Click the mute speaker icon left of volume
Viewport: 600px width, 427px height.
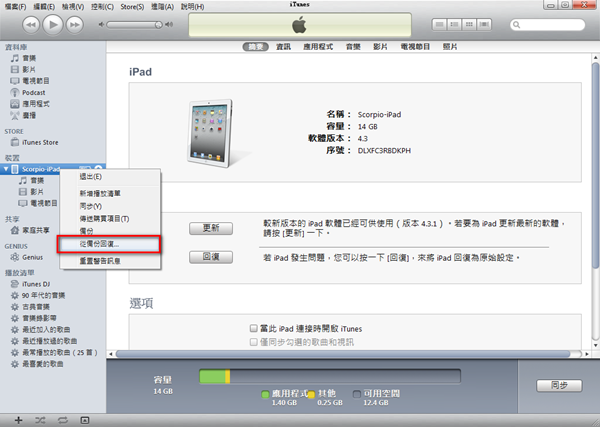click(101, 24)
